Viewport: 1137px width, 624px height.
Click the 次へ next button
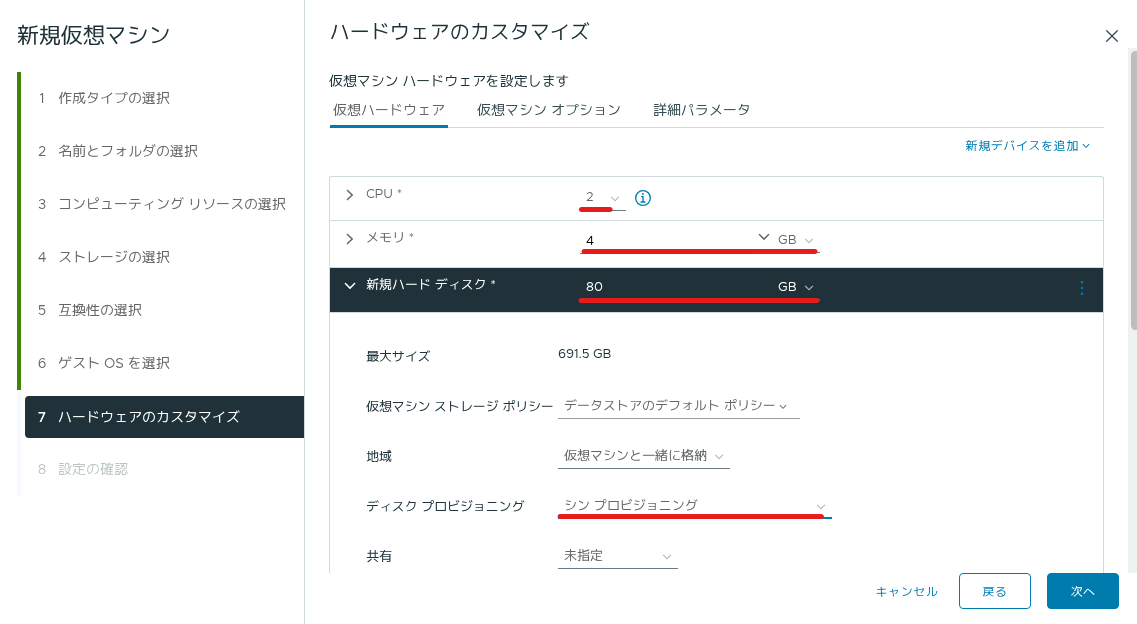click(1082, 591)
